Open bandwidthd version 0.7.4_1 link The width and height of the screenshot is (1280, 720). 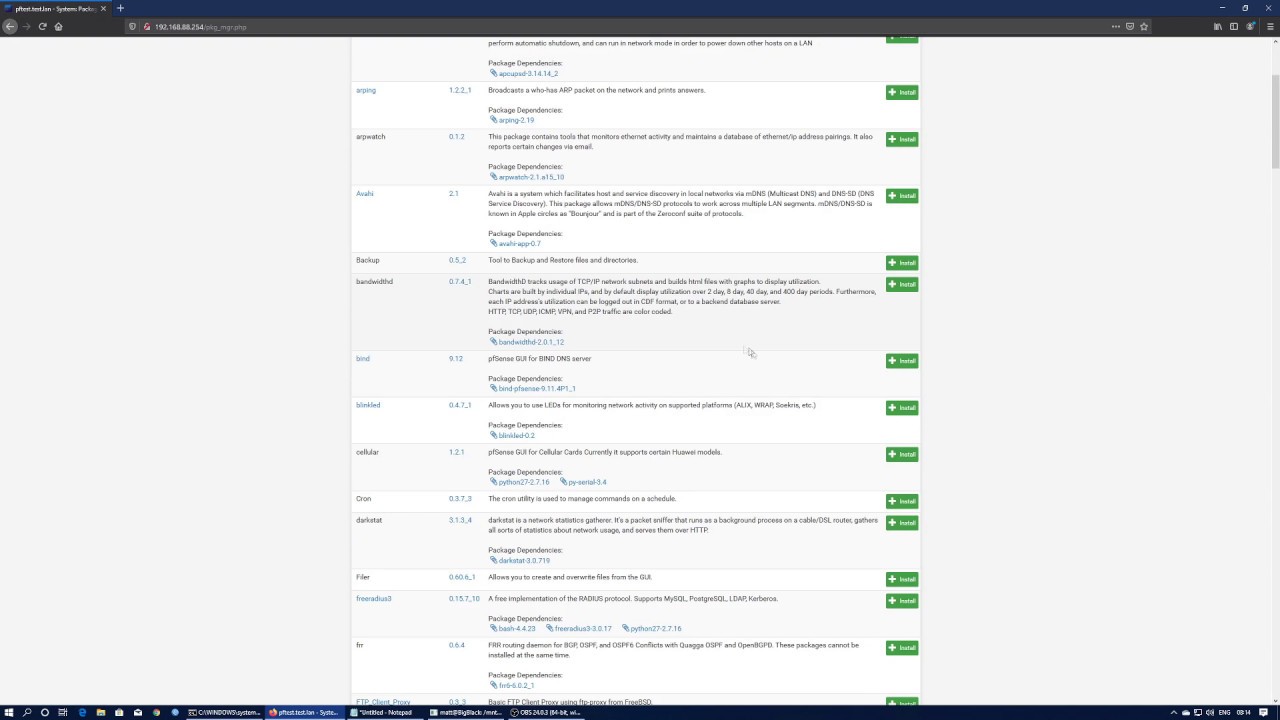460,281
